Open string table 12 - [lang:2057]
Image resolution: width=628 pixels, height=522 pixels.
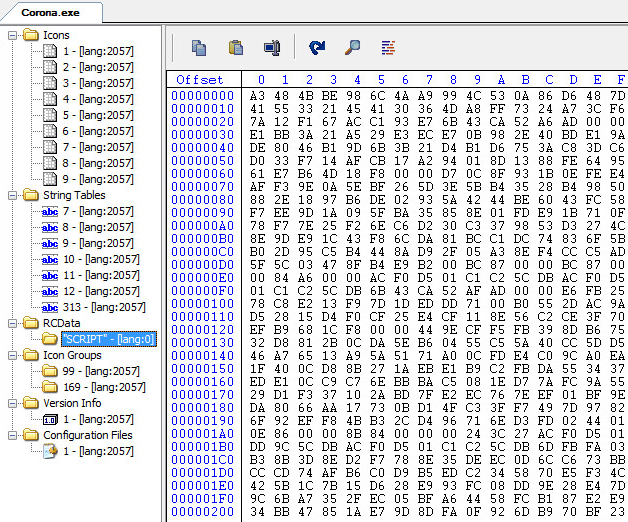tap(101, 291)
